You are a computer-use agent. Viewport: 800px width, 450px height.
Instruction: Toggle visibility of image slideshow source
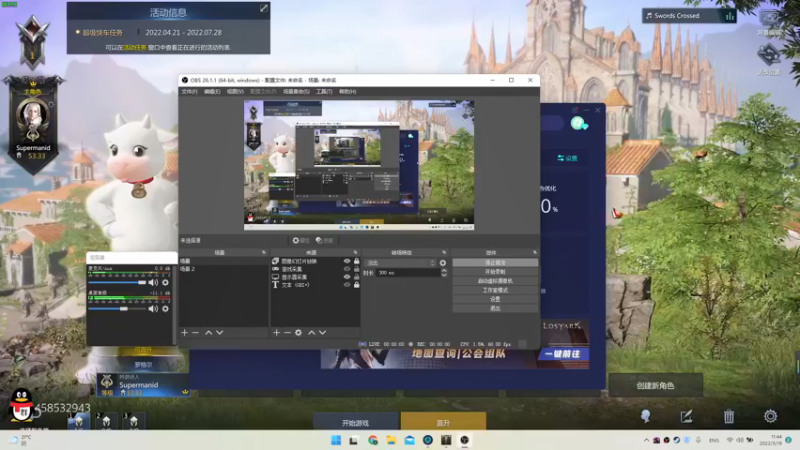pos(347,261)
